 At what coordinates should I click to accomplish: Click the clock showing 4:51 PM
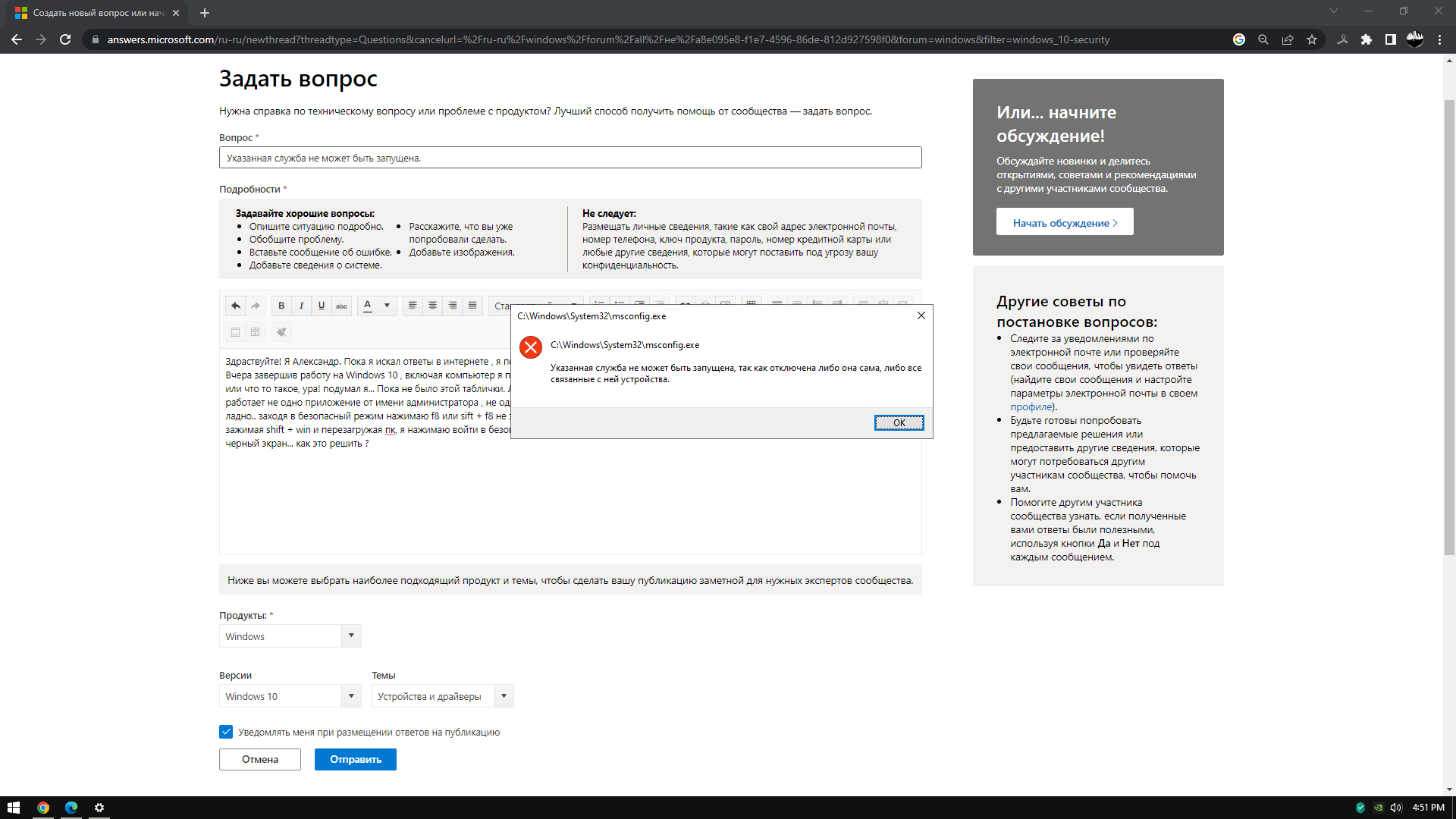(1428, 808)
